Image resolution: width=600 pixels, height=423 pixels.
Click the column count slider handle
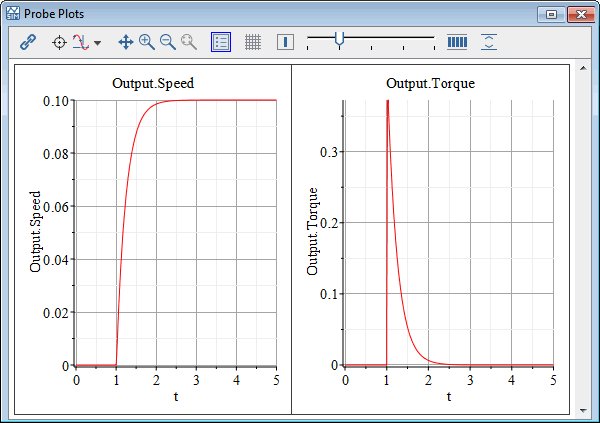coord(340,39)
